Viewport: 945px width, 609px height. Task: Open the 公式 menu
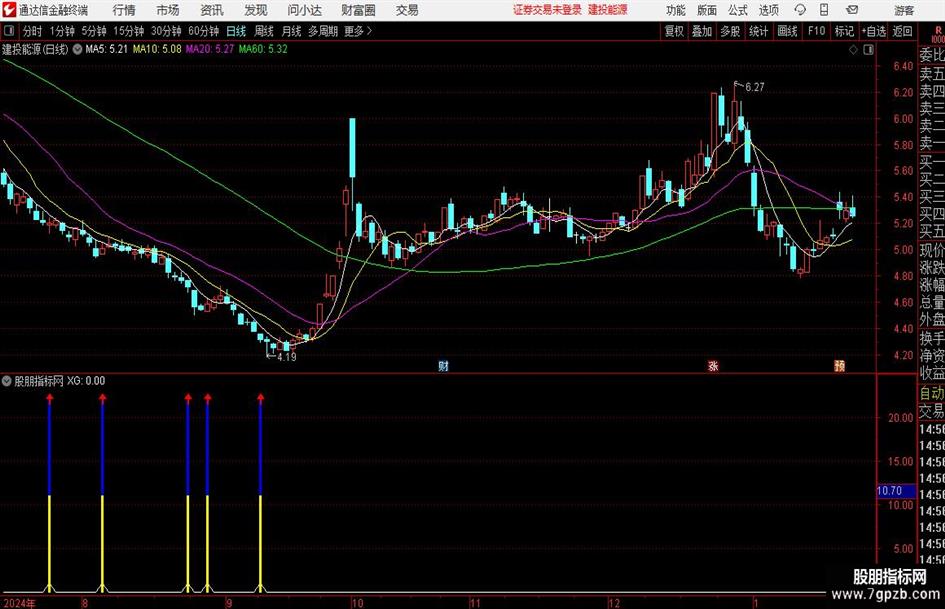pos(738,10)
